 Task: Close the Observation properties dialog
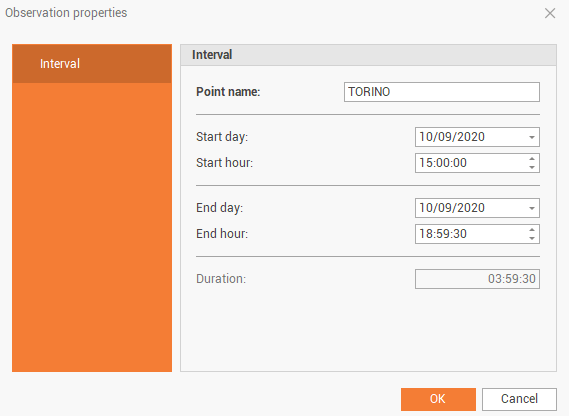pos(550,13)
